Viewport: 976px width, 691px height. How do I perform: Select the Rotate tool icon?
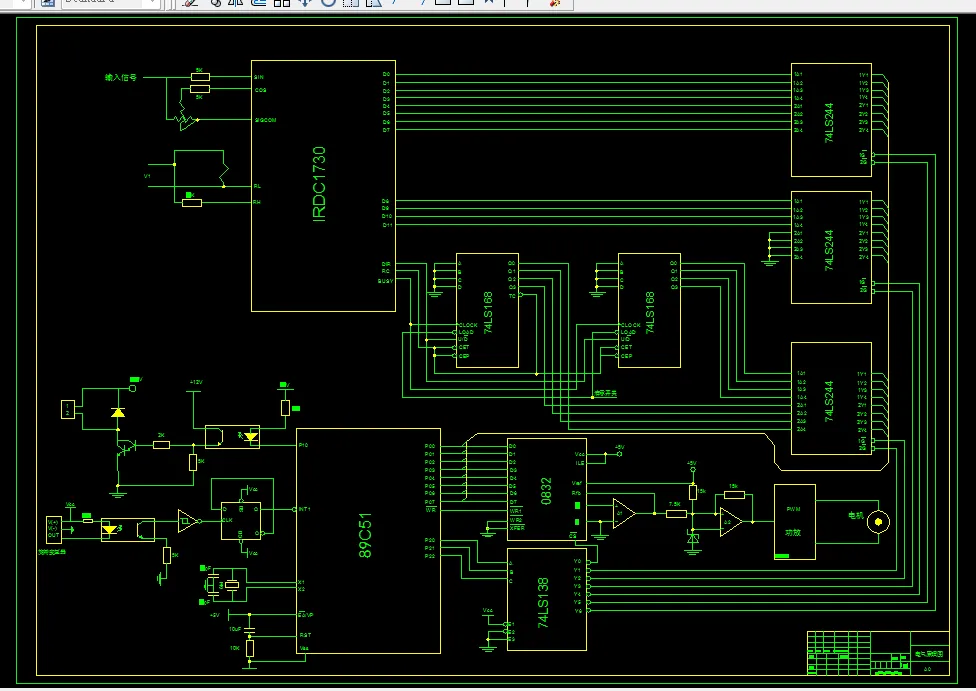click(328, 2)
